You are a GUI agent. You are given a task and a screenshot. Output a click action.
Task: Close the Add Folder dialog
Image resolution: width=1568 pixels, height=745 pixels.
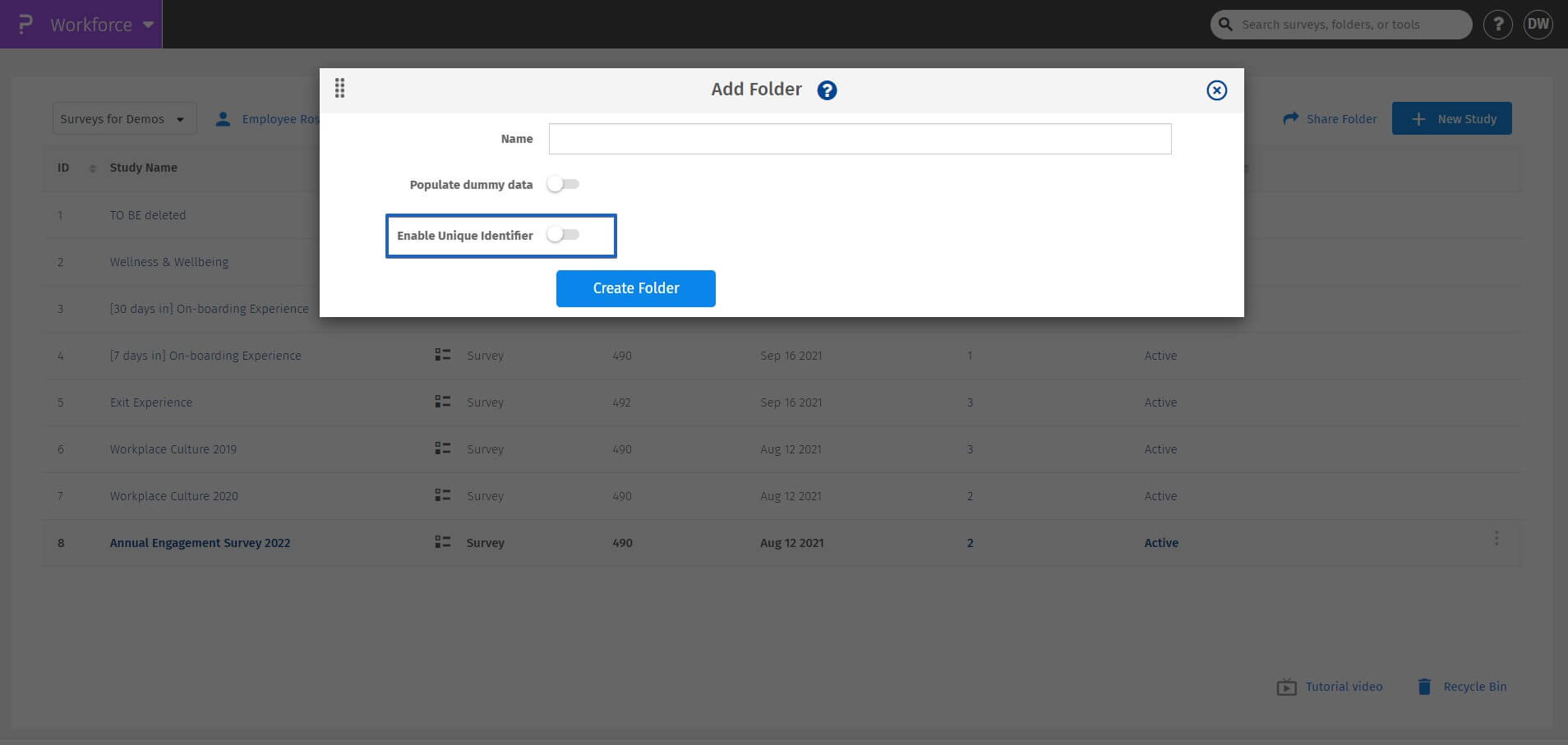coord(1216,90)
